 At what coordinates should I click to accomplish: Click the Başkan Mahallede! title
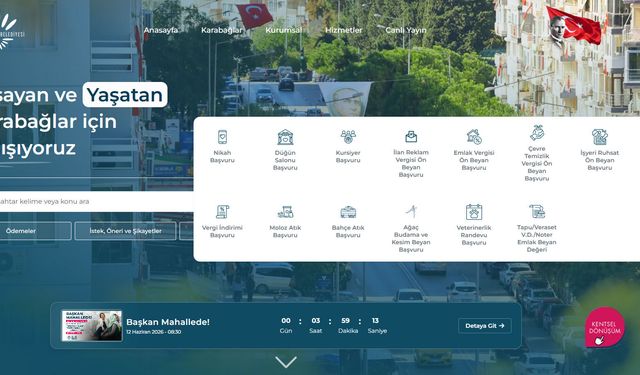point(168,322)
